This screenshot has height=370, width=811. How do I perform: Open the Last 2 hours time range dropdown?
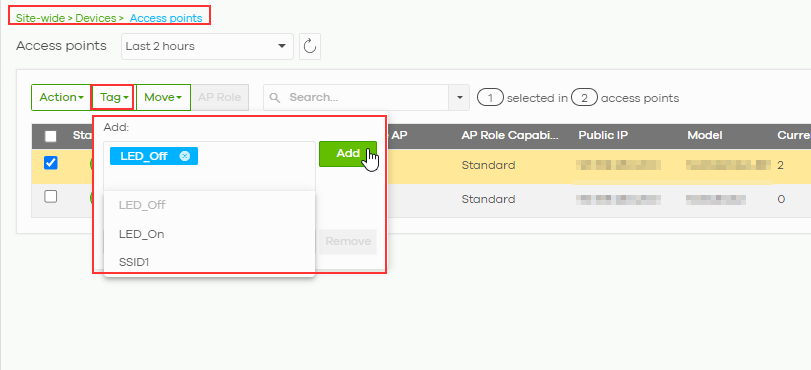(x=207, y=47)
